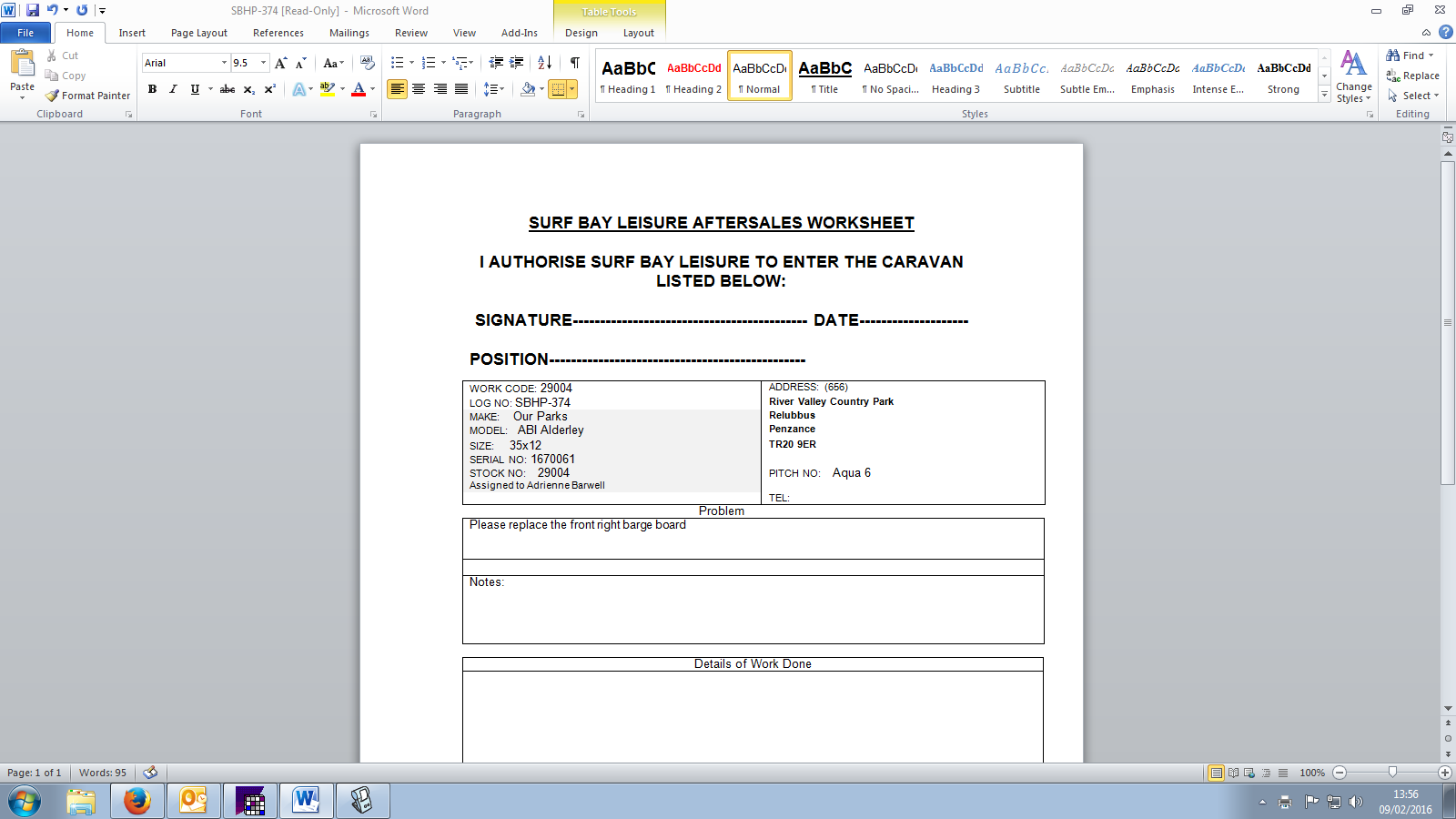Expand the borders dropdown arrow

tap(572, 89)
